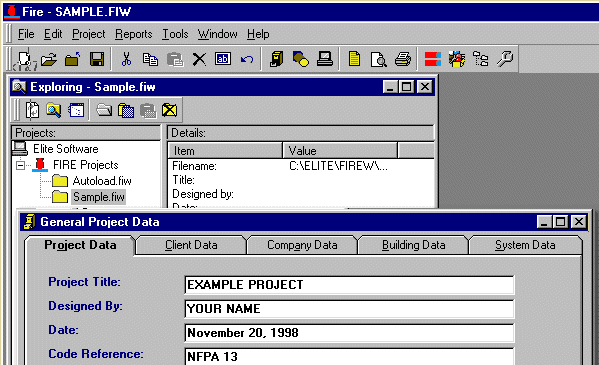Click the Filename: row in Details list
The width and height of the screenshot is (599, 365).
(x=301, y=166)
